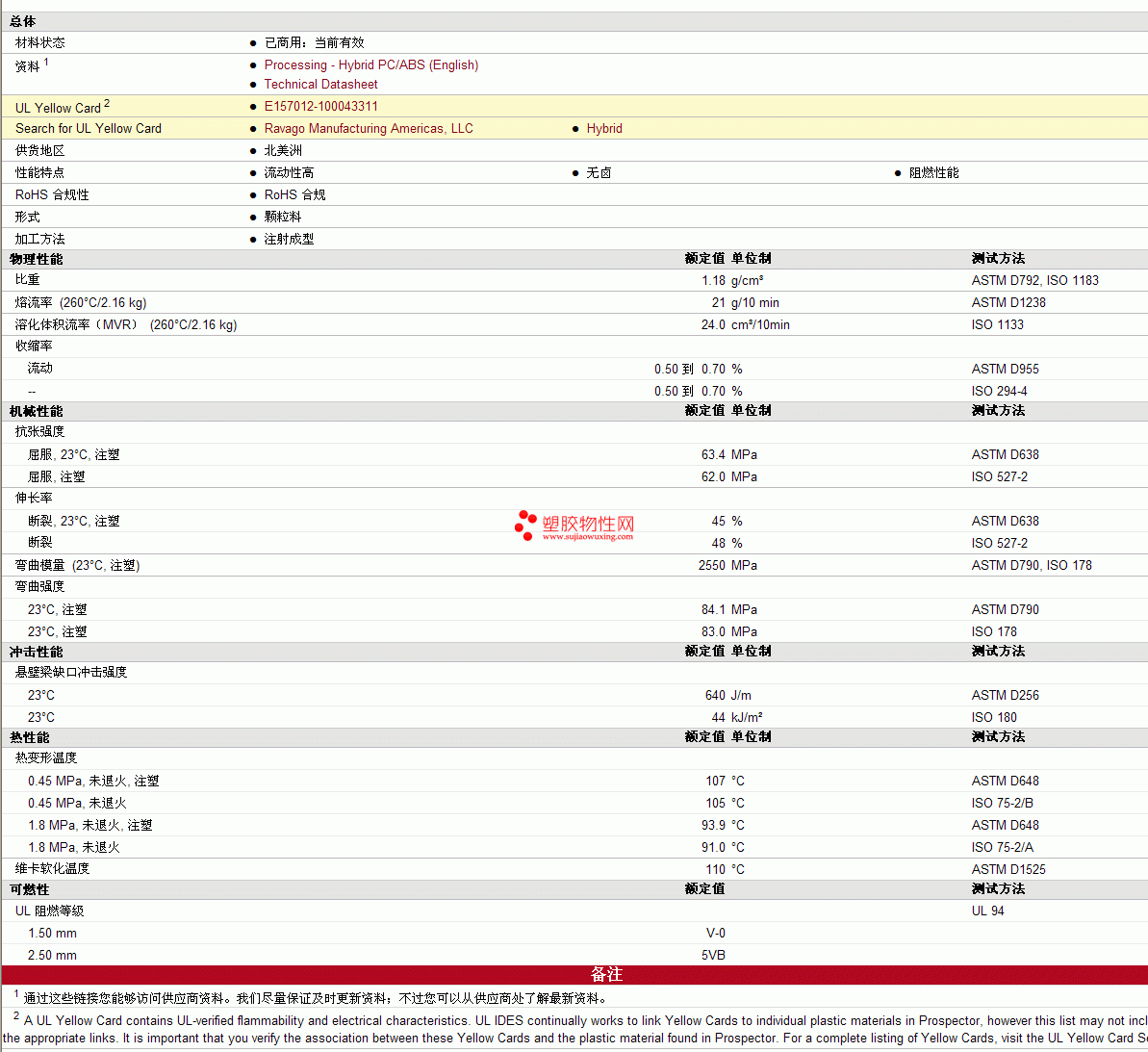Screen dimensions: 1148x1052
Task: Click the ASTM D1238 test method
Action: [x=1008, y=302]
